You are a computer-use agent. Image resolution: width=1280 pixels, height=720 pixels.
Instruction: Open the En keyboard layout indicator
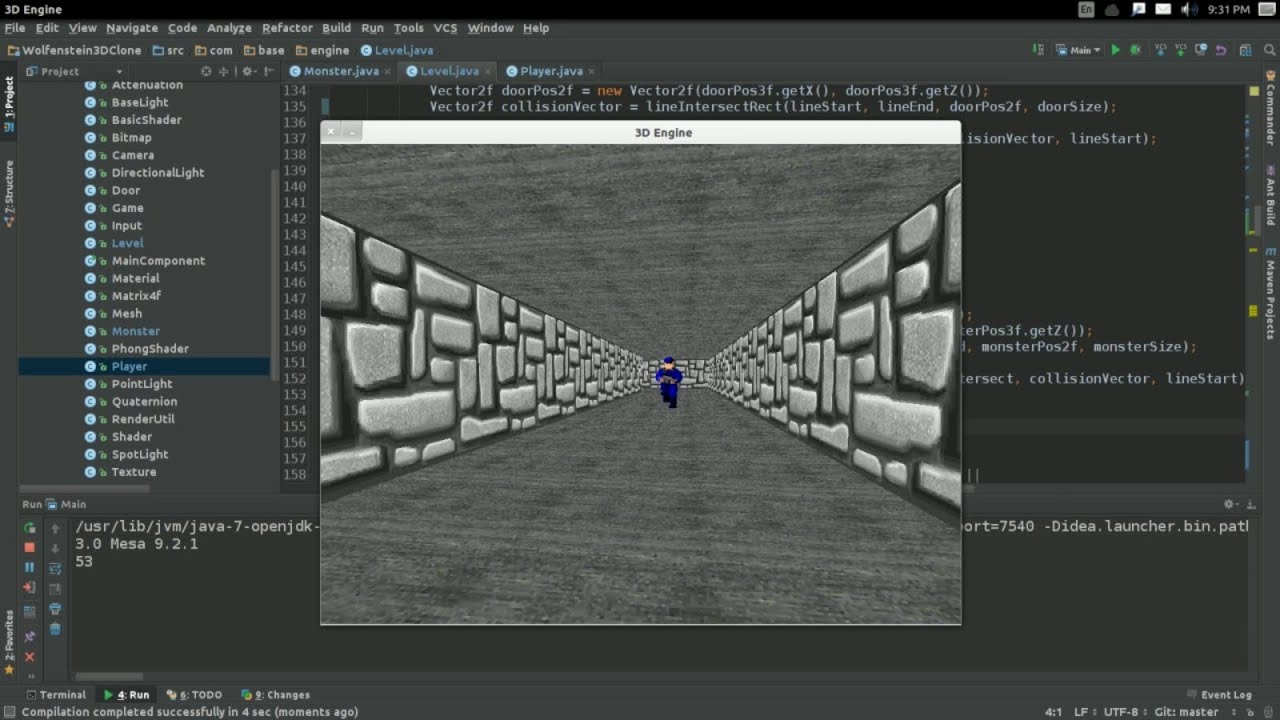tap(1087, 9)
